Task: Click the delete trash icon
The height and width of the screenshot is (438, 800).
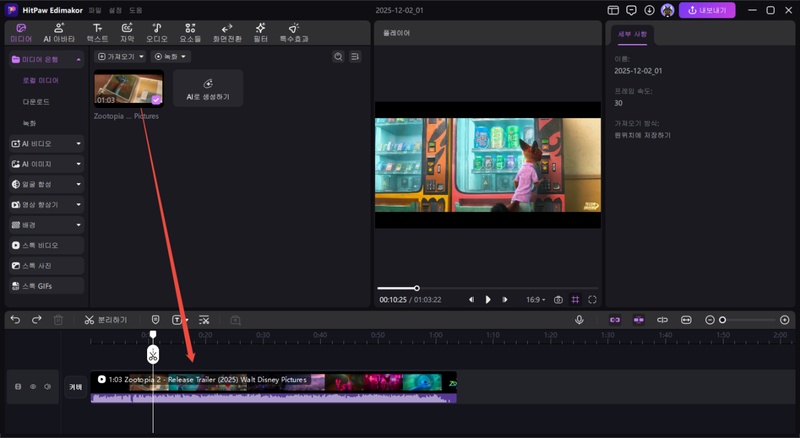Action: (58, 320)
